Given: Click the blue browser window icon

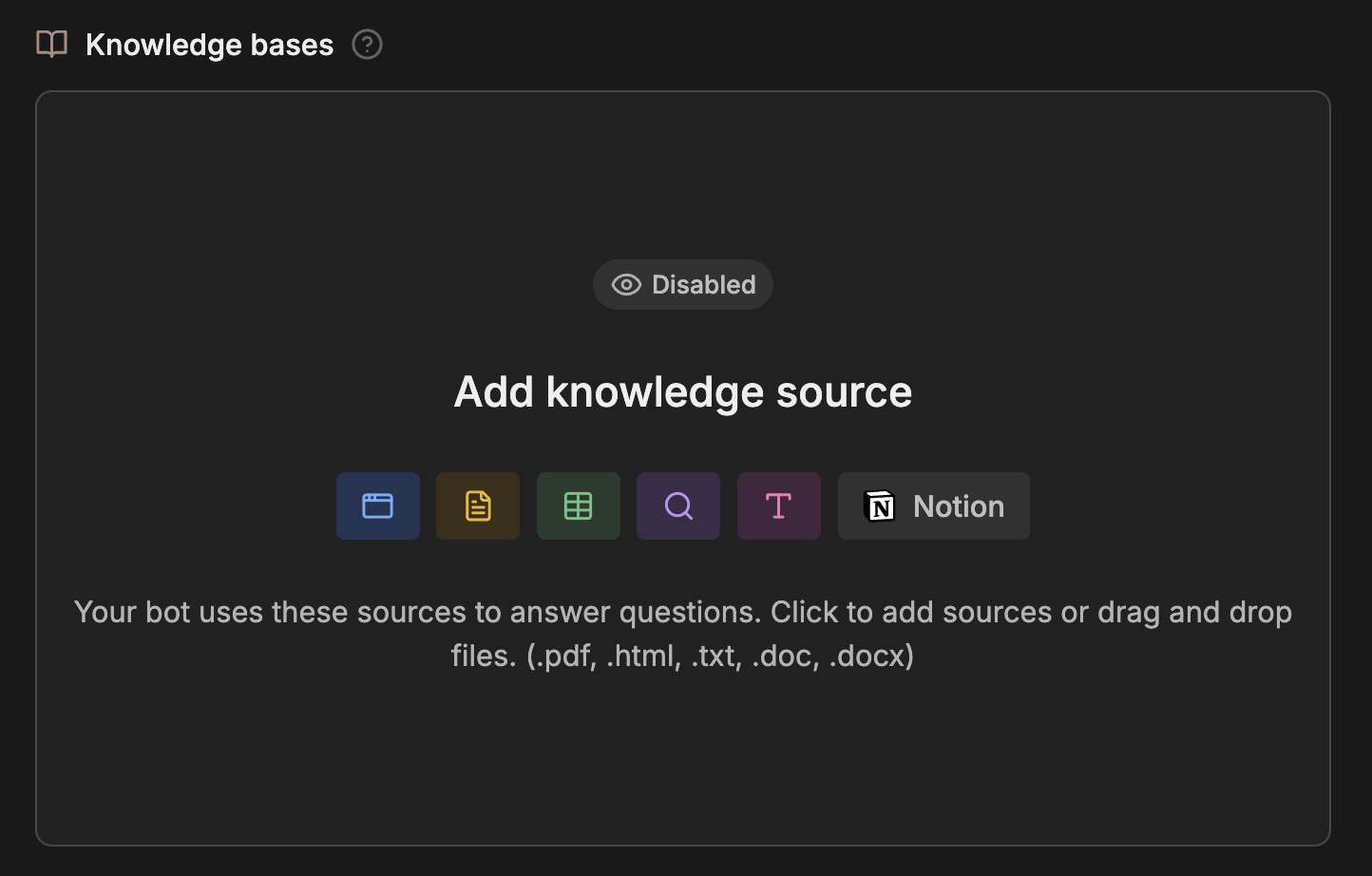Looking at the screenshot, I should (x=377, y=505).
